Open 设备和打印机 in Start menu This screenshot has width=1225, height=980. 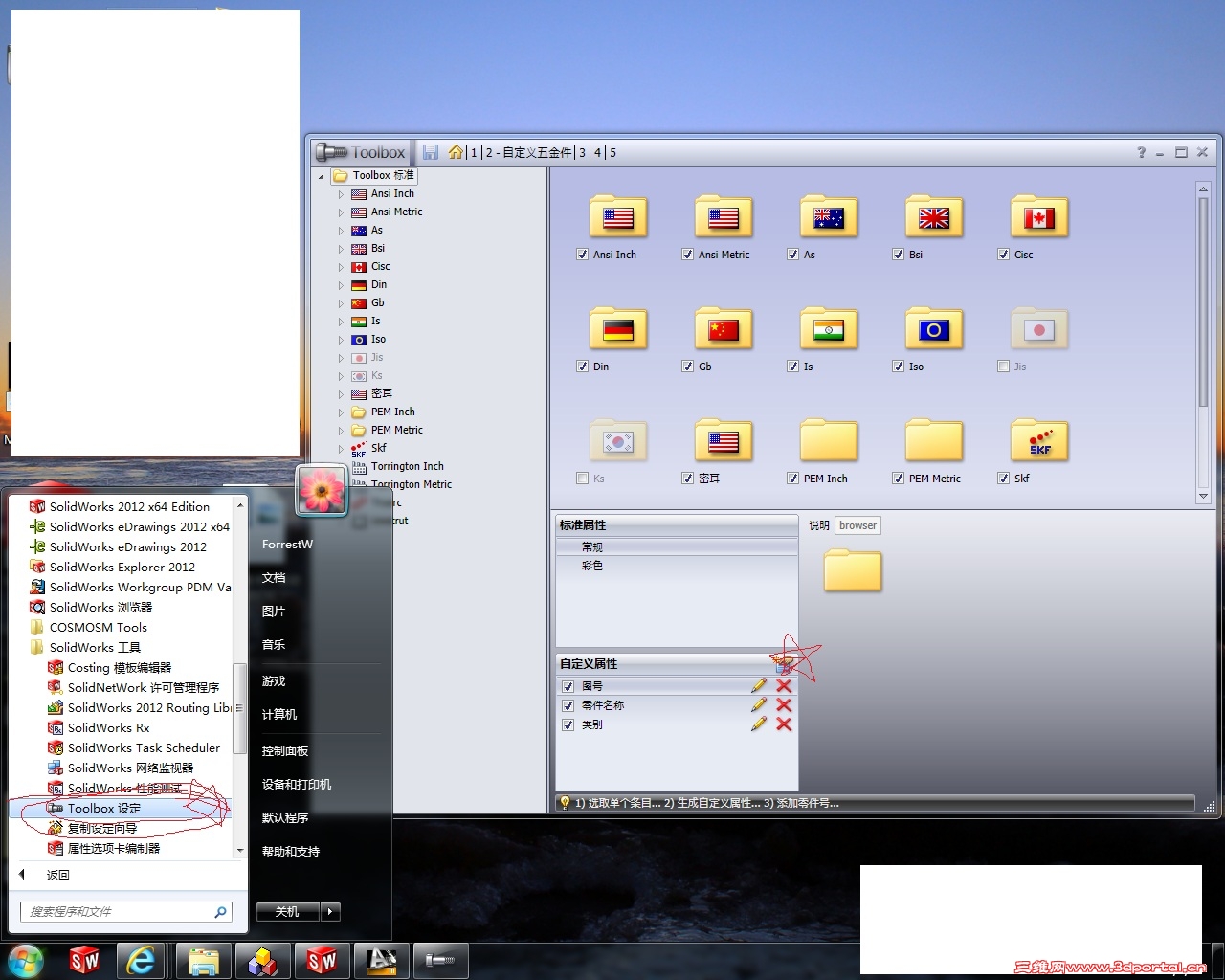coord(297,785)
